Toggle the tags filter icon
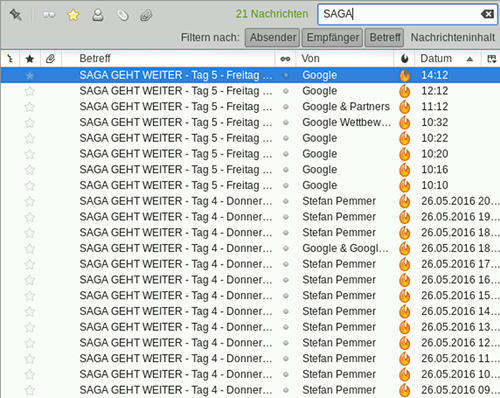The width and height of the screenshot is (500, 398). point(123,15)
